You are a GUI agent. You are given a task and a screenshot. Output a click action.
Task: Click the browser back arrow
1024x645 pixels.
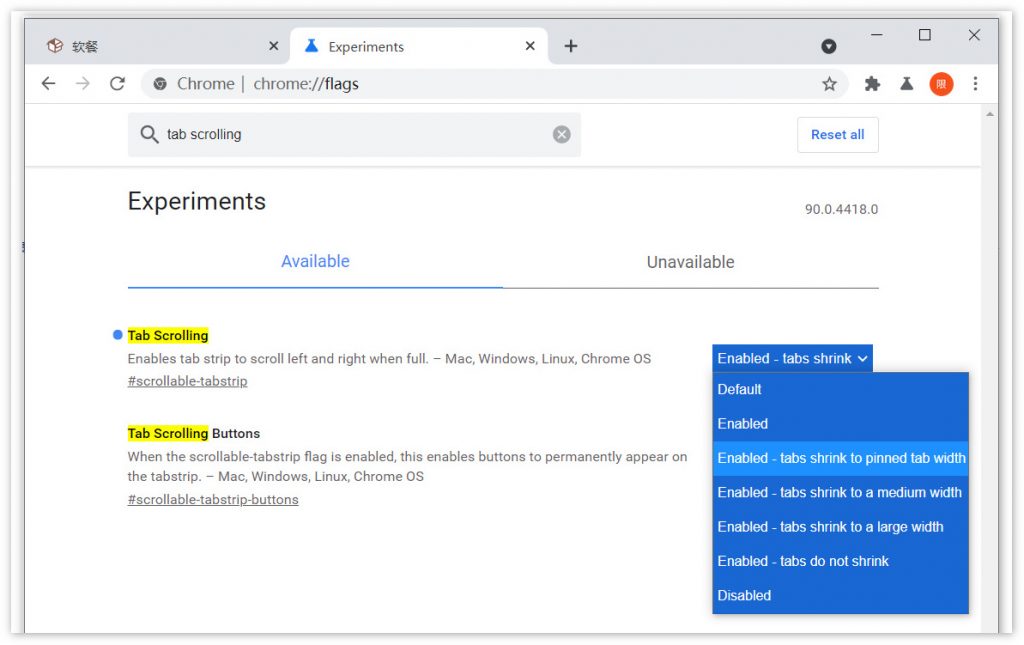48,84
